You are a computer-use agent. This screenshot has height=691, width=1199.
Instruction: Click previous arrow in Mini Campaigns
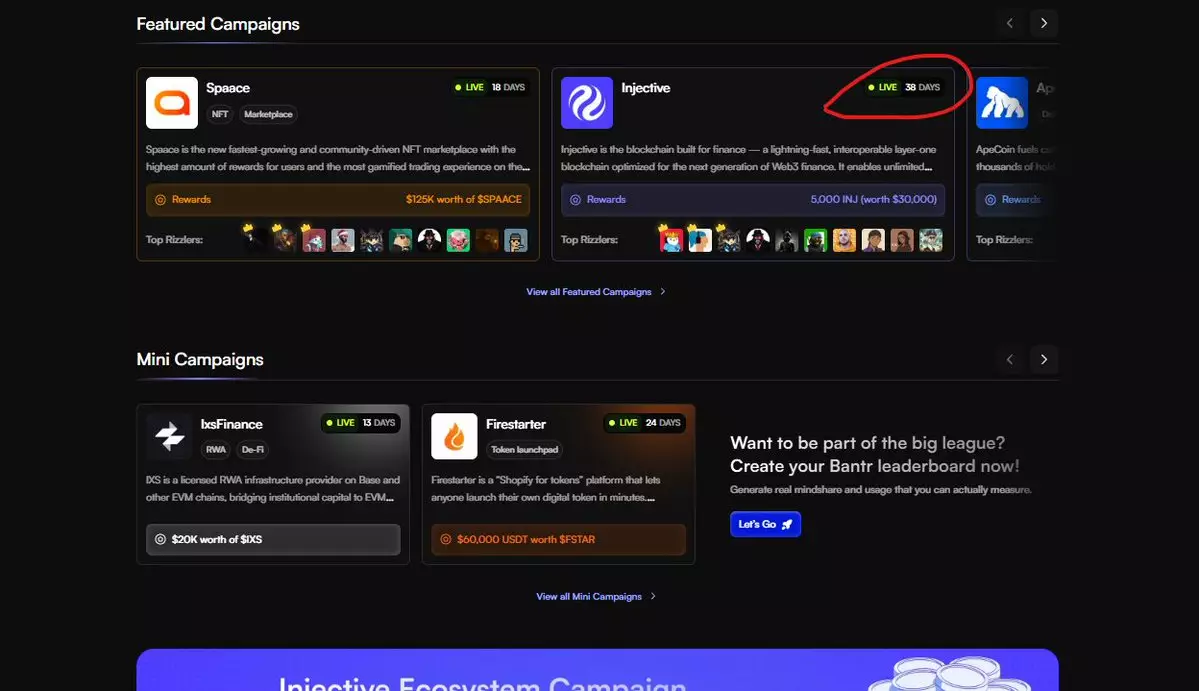1010,359
